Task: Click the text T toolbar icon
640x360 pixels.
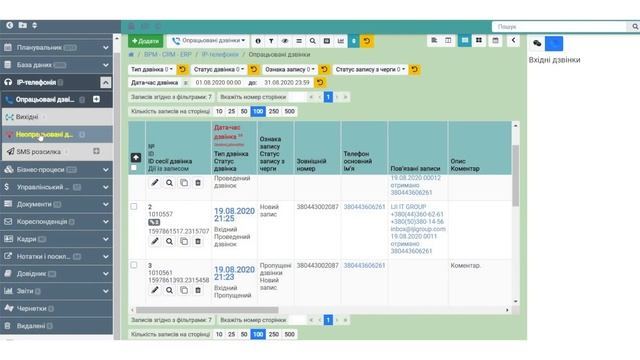Action: 271,41
